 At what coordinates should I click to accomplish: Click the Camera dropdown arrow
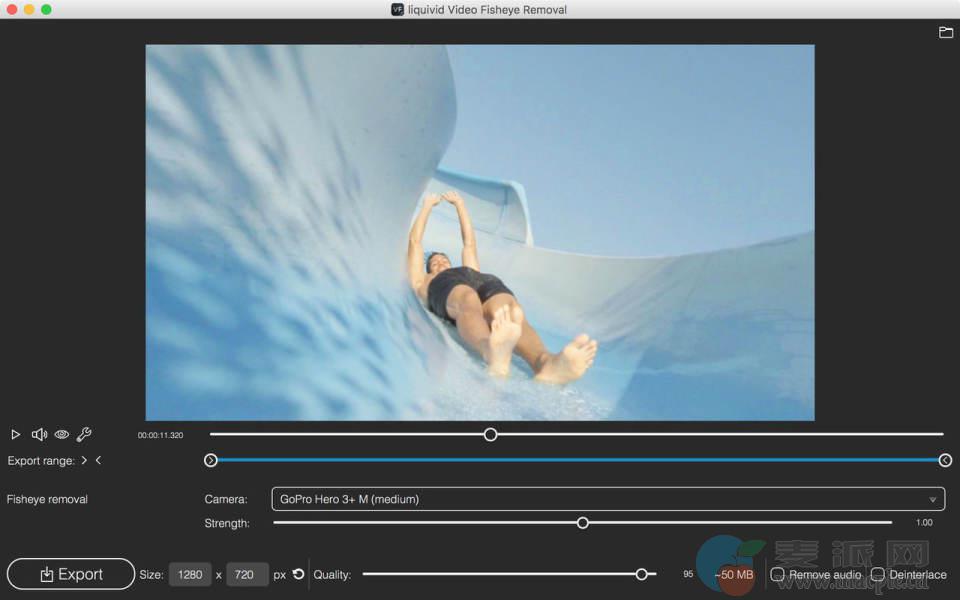pyautogui.click(x=932, y=499)
